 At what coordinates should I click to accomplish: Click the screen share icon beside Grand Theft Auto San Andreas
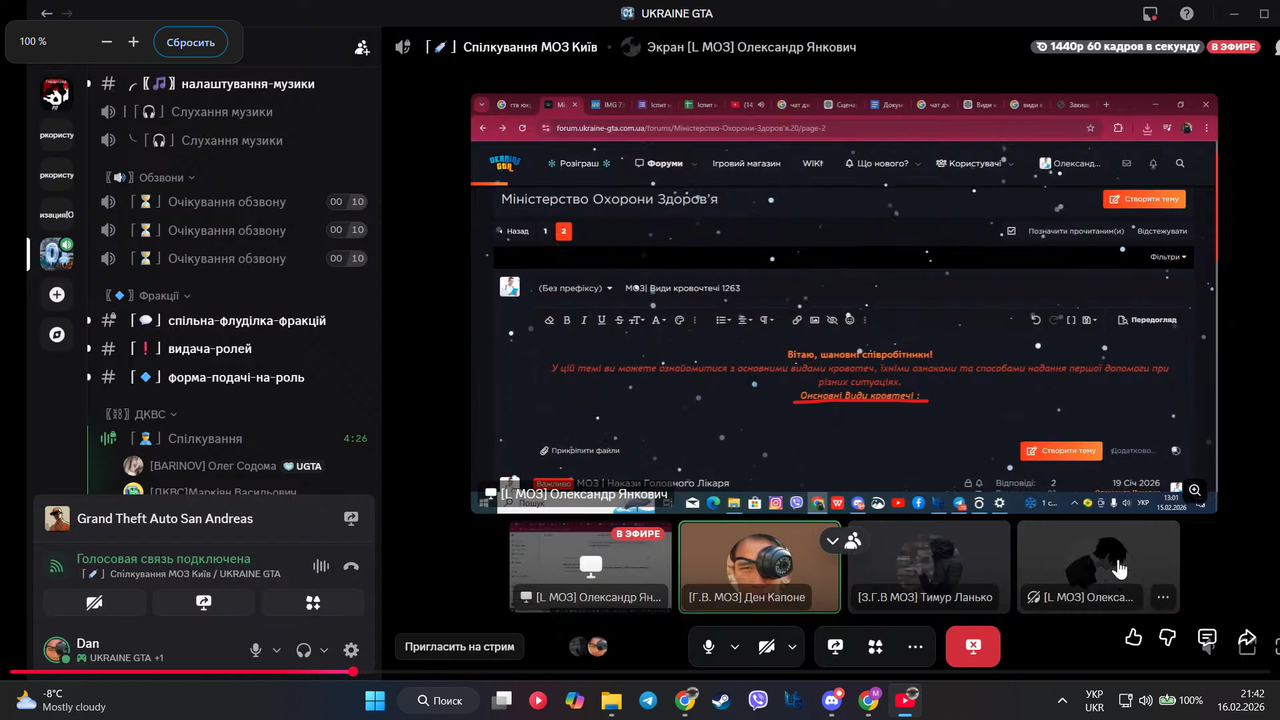pyautogui.click(x=351, y=518)
